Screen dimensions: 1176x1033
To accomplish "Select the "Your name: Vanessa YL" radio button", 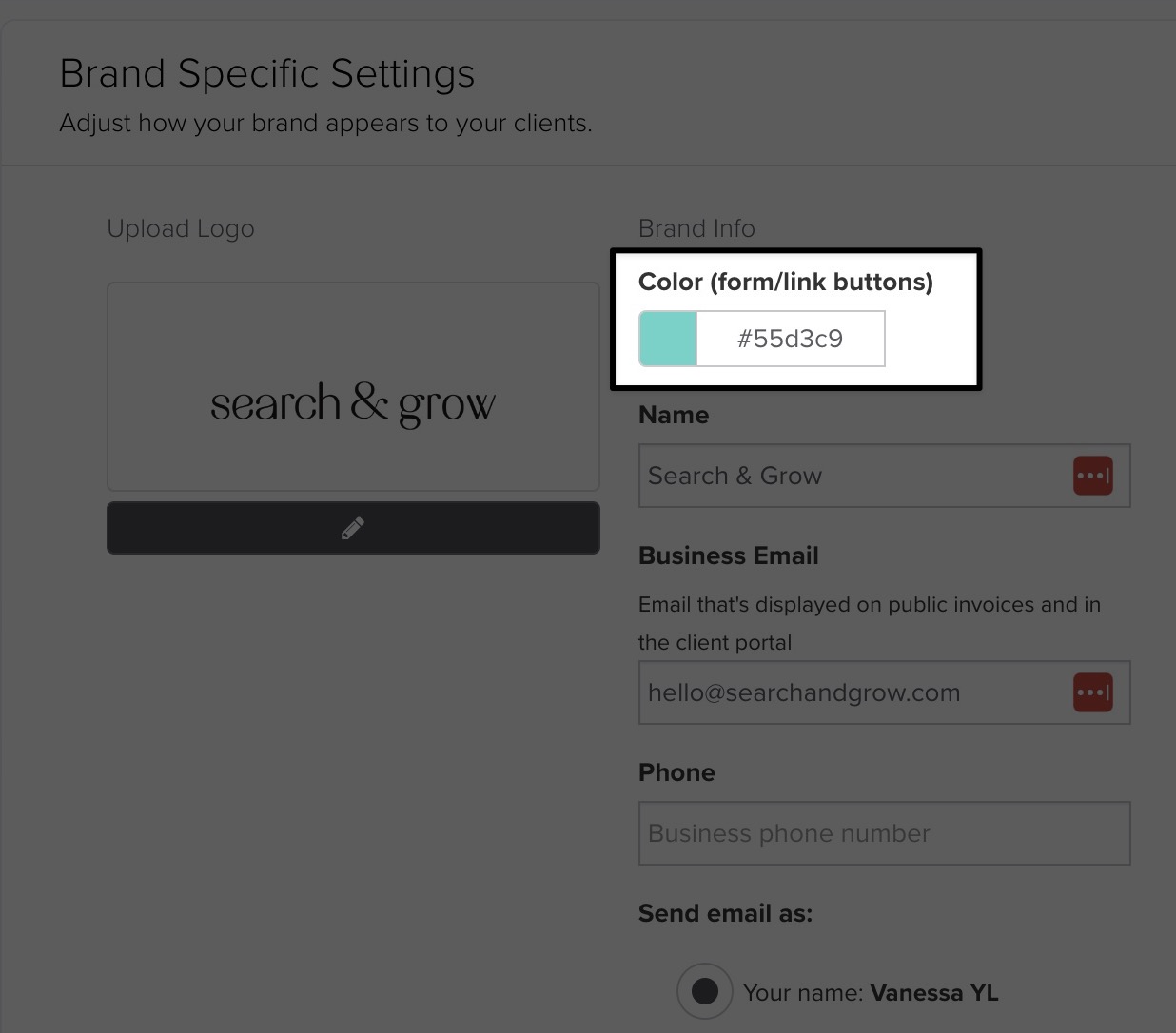I will pyautogui.click(x=704, y=991).
